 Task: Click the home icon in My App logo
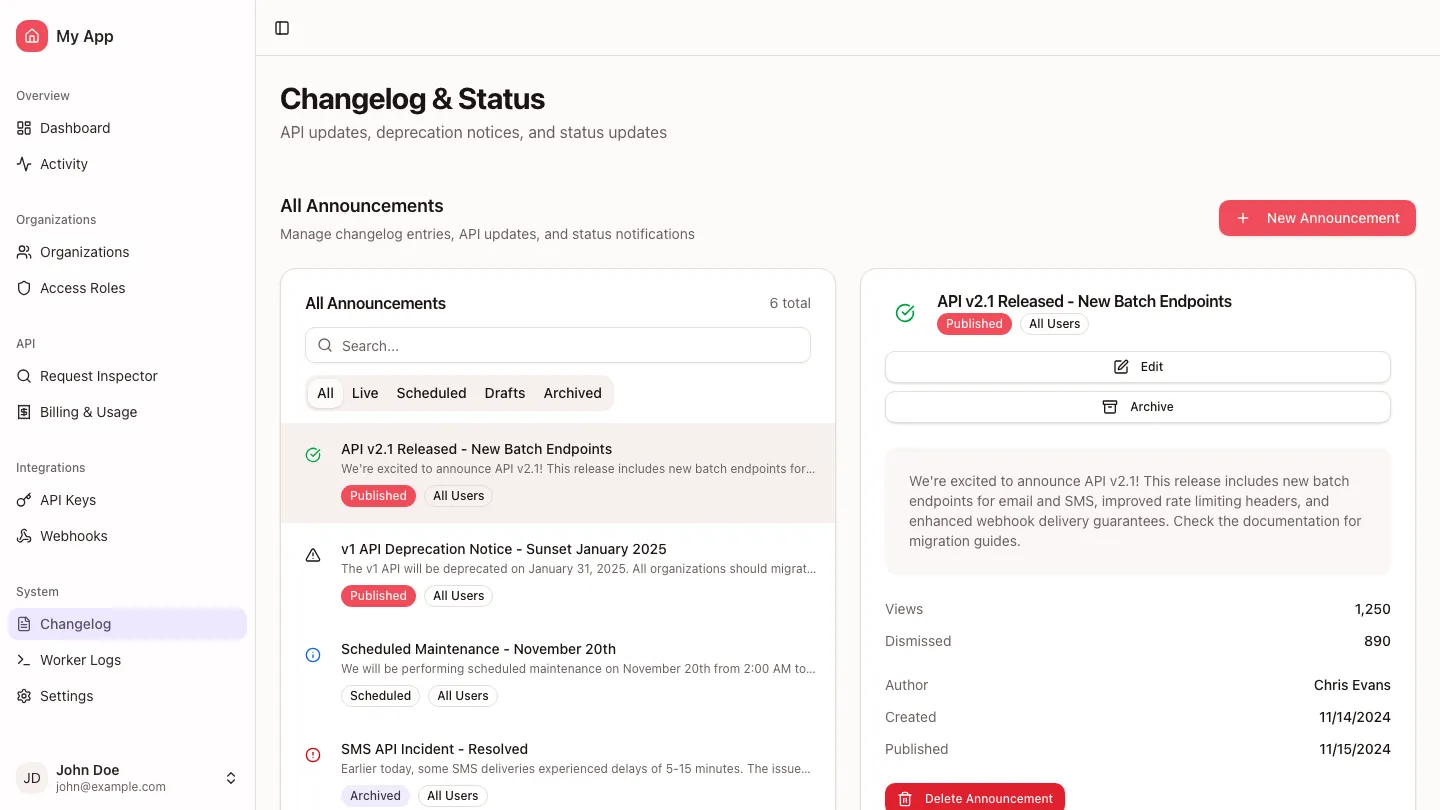[31, 36]
